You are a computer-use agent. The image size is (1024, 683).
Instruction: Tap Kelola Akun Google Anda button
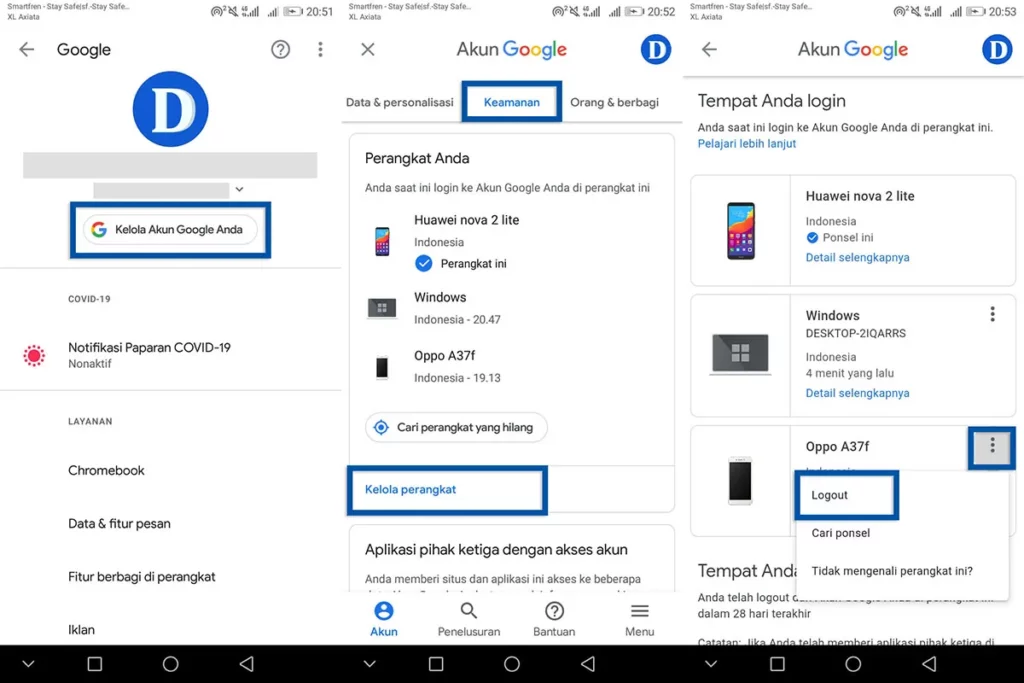tap(170, 230)
